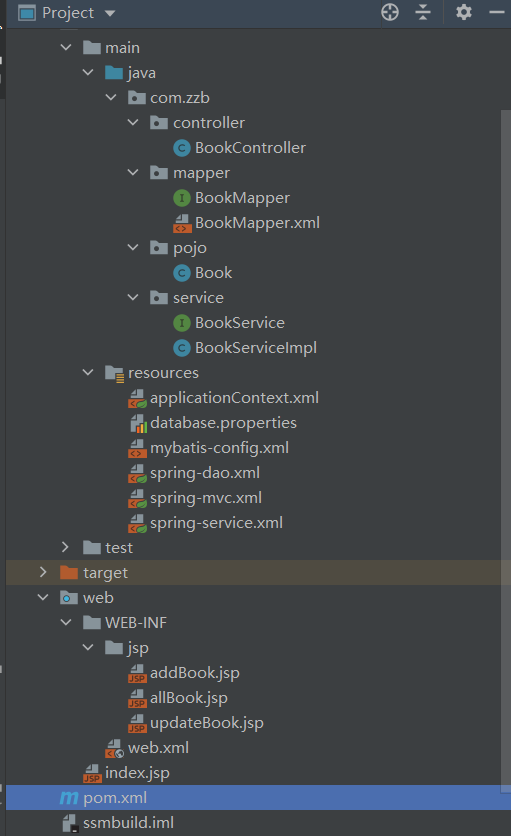Click the orange target folder icon

69,572
